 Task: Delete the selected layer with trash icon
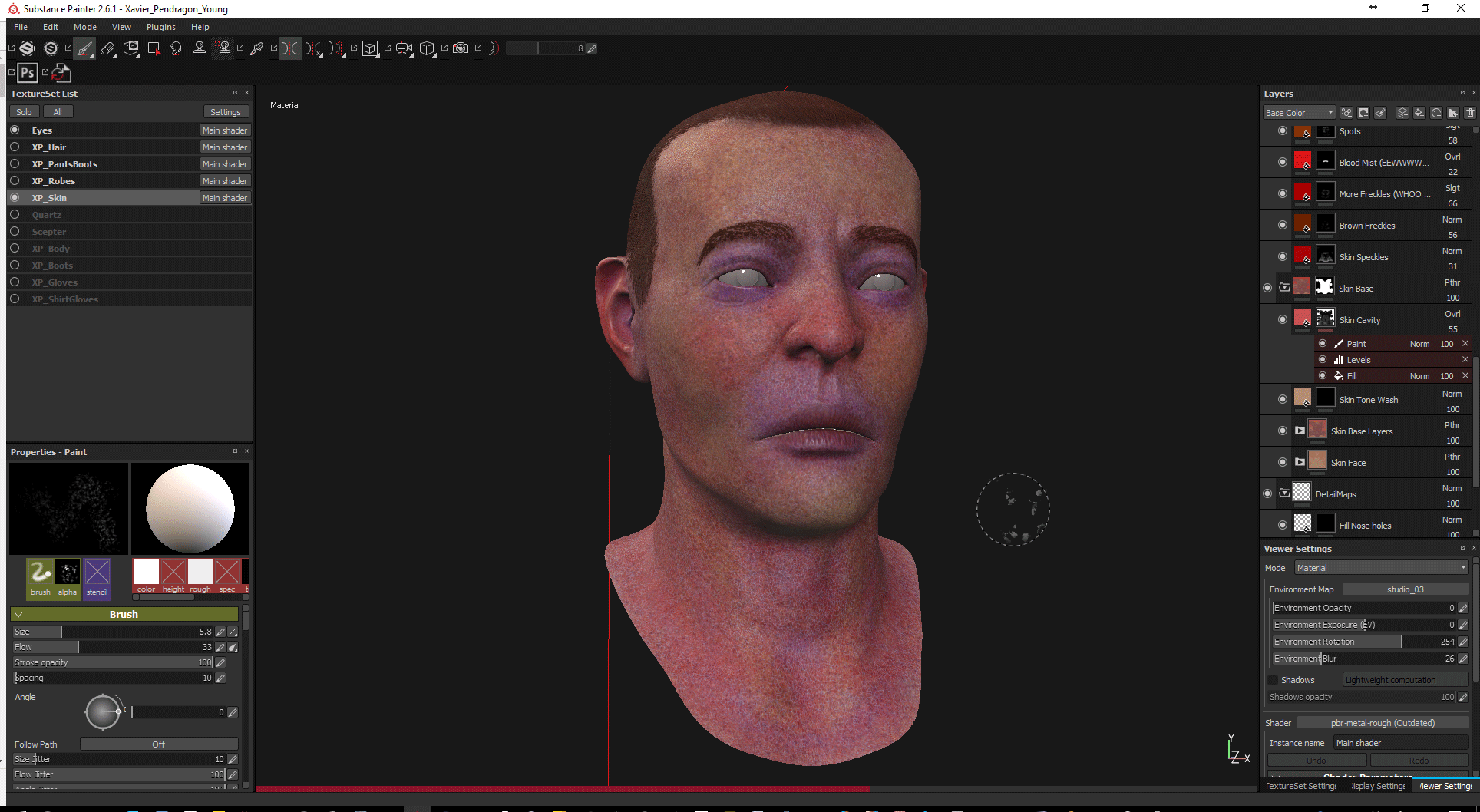1471,113
